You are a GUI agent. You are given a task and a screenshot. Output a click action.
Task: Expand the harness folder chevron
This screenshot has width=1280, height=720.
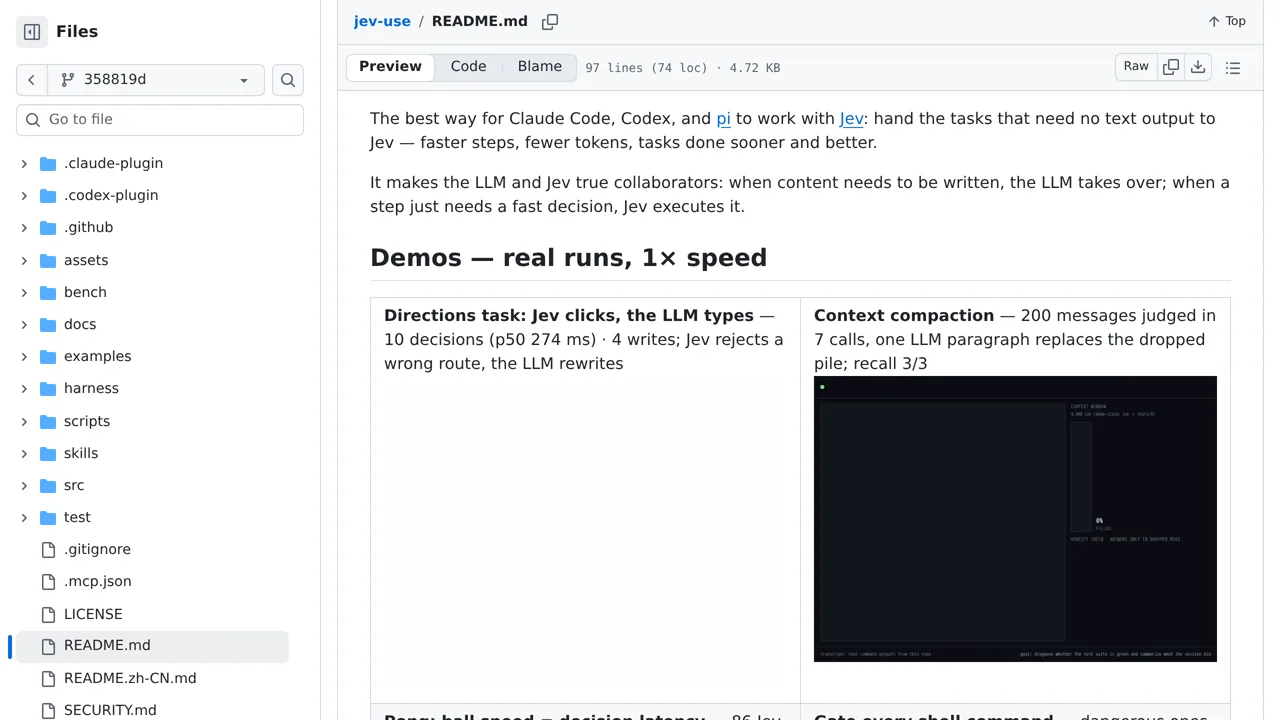(24, 388)
